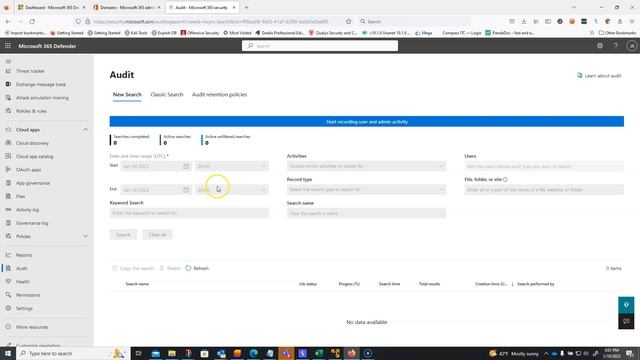Open Exchange message trace
The height and width of the screenshot is (360, 640).
coord(41,84)
